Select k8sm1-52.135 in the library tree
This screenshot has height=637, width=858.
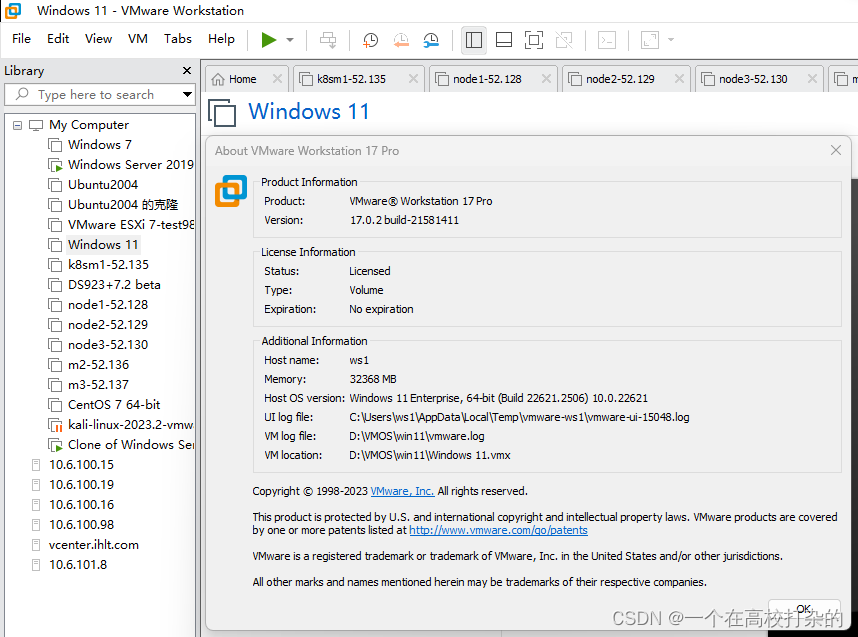108,265
